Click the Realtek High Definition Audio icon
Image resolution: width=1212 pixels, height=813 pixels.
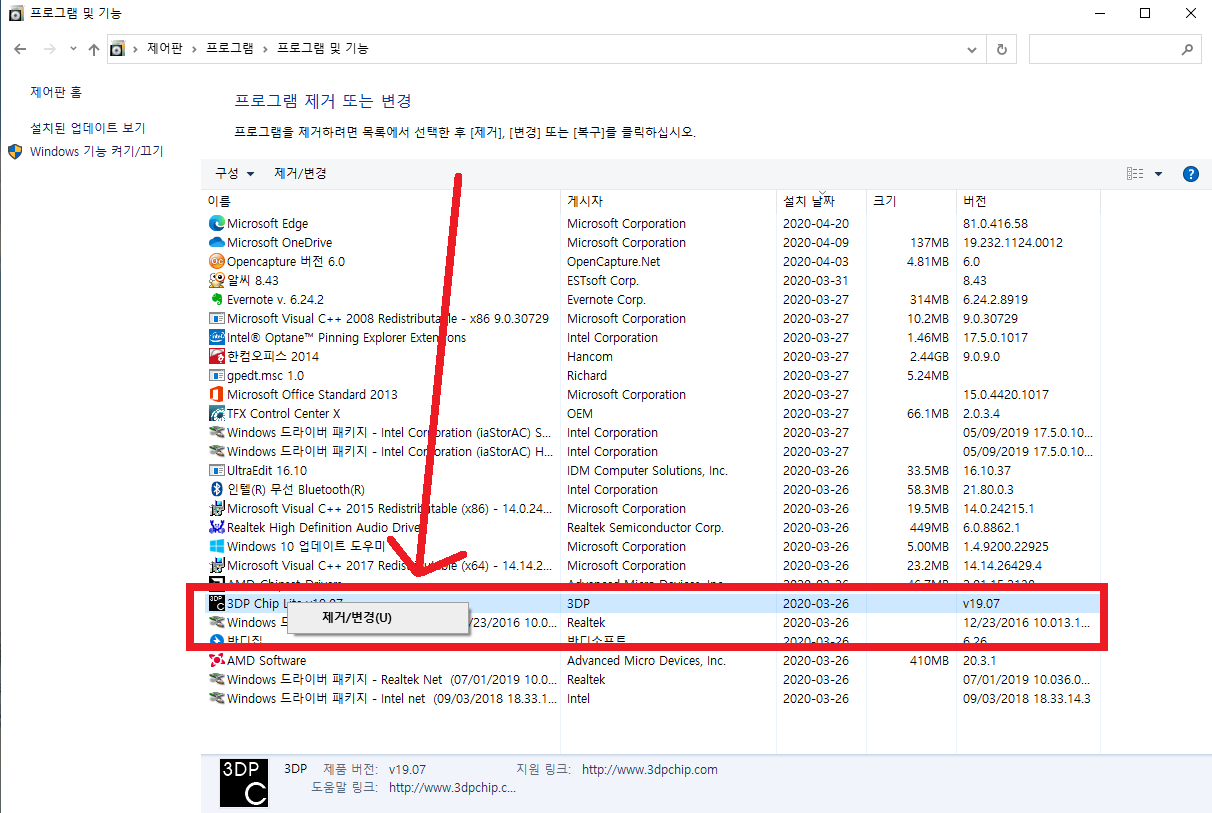pyautogui.click(x=217, y=528)
